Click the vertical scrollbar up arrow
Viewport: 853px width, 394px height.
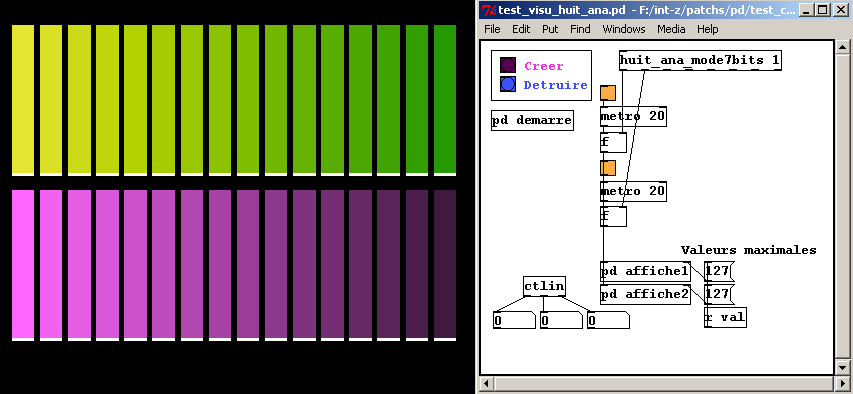click(x=843, y=47)
